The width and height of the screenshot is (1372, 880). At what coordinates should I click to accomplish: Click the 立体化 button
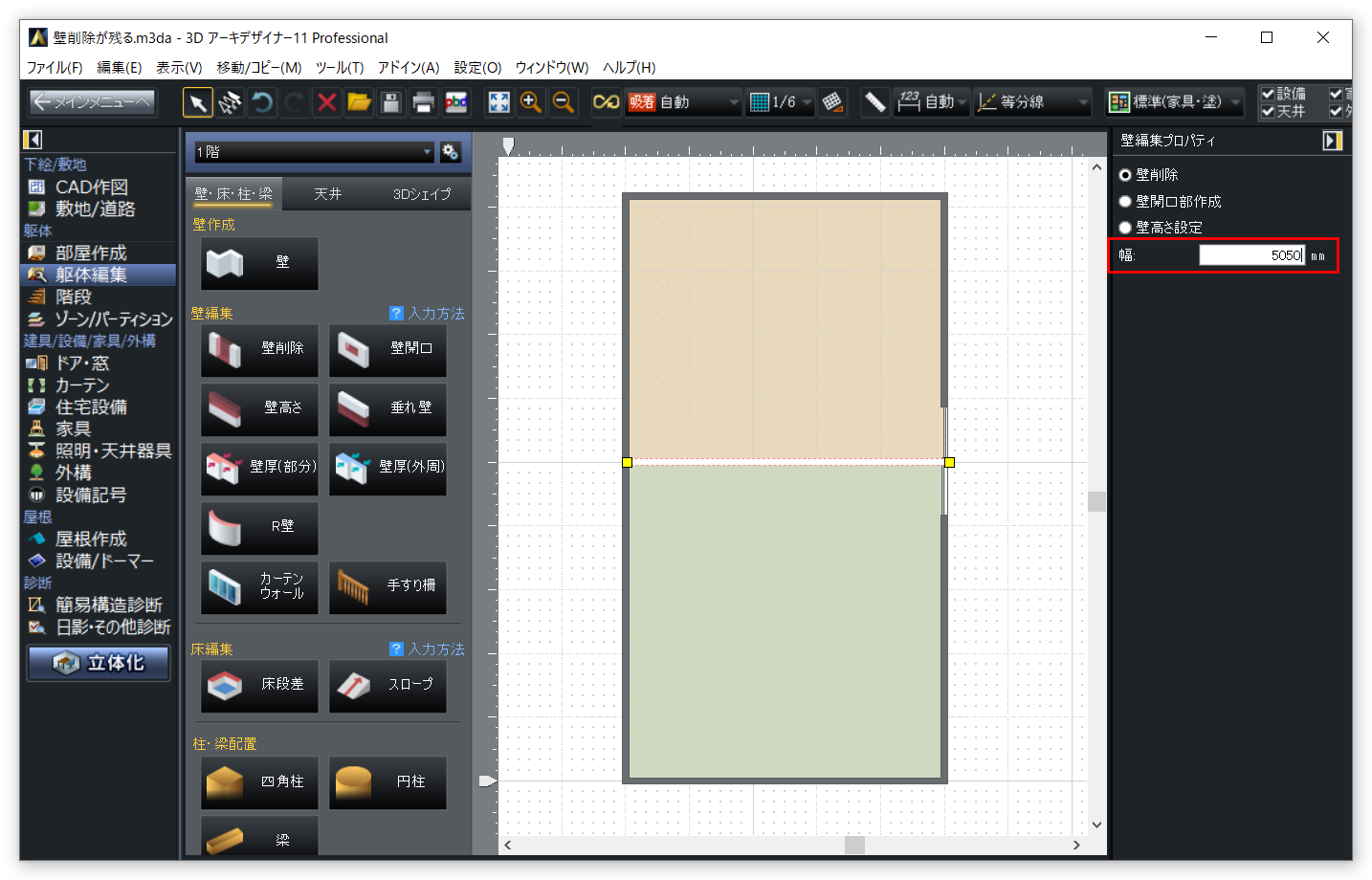[x=100, y=663]
